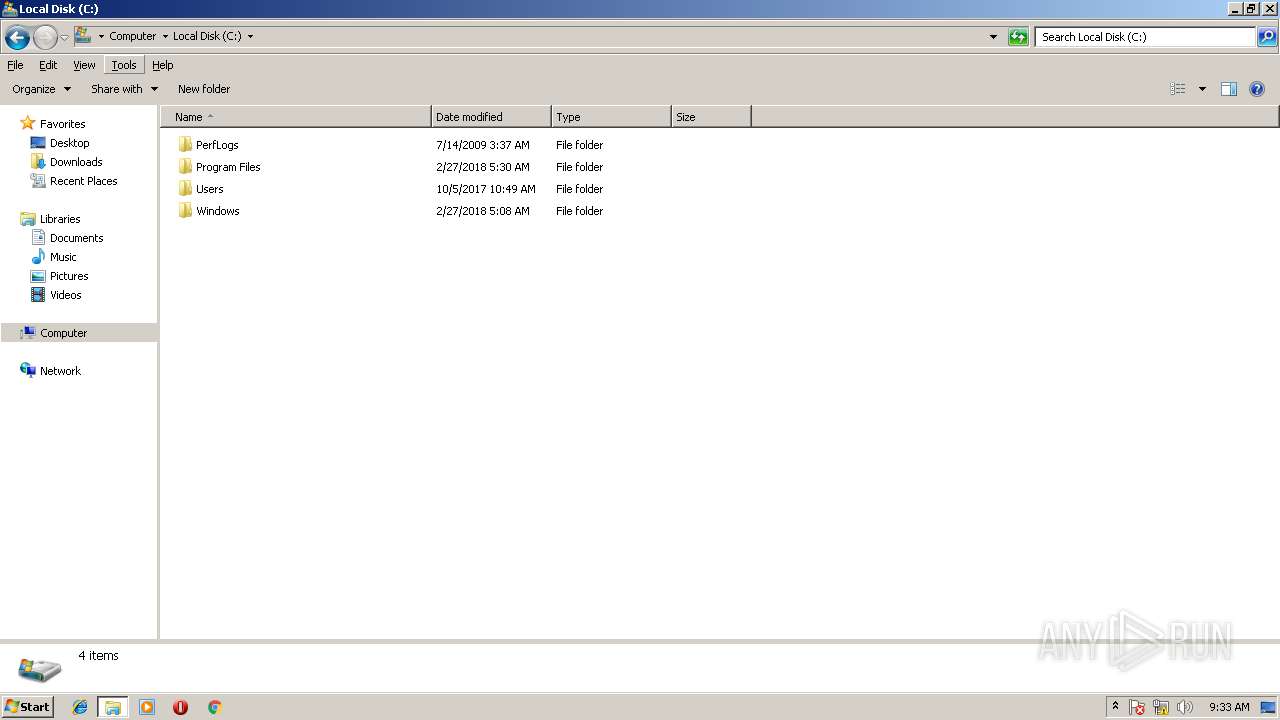Expand the Computer breadcrumb arrow

pos(165,37)
